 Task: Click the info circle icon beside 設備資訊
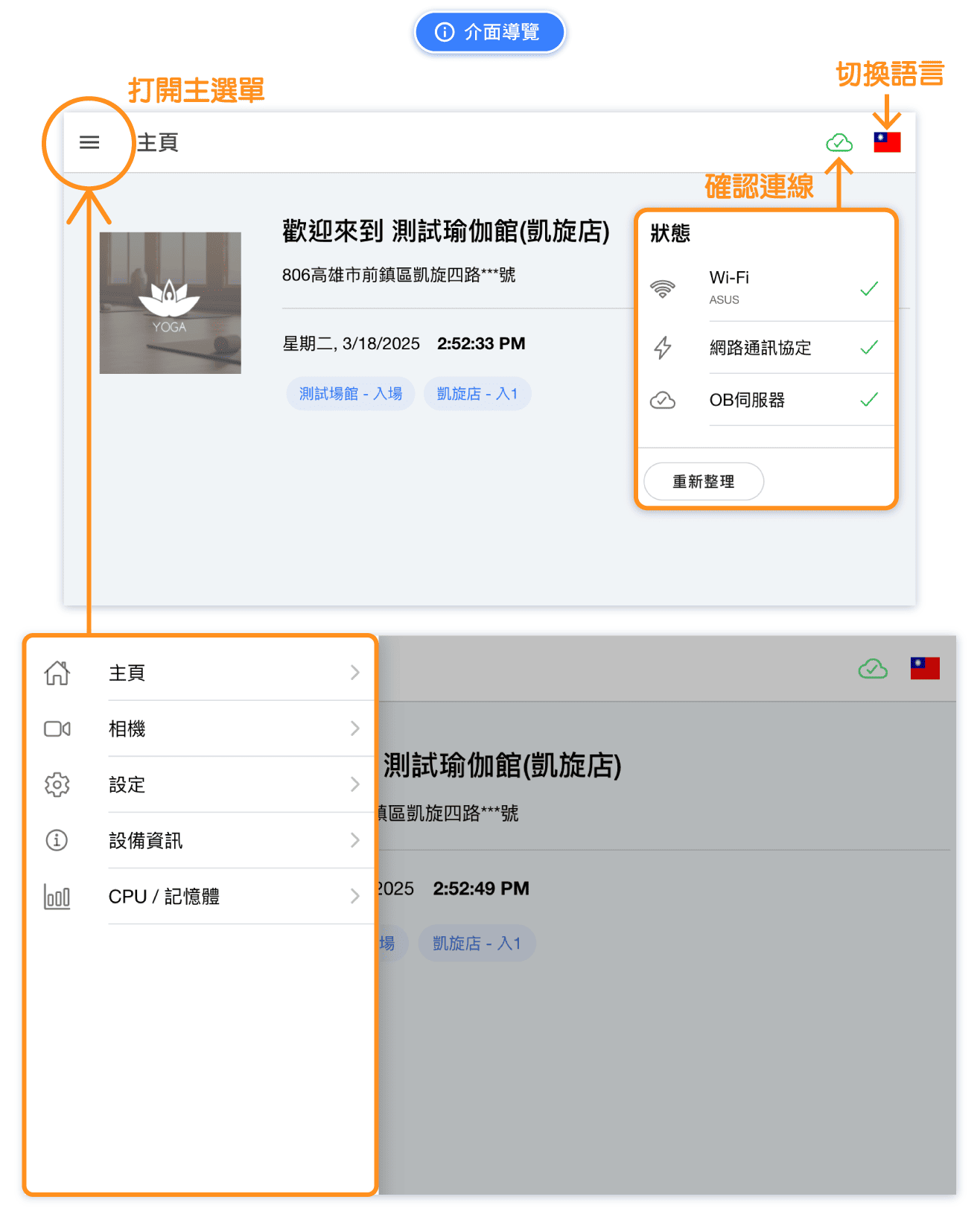tap(57, 840)
